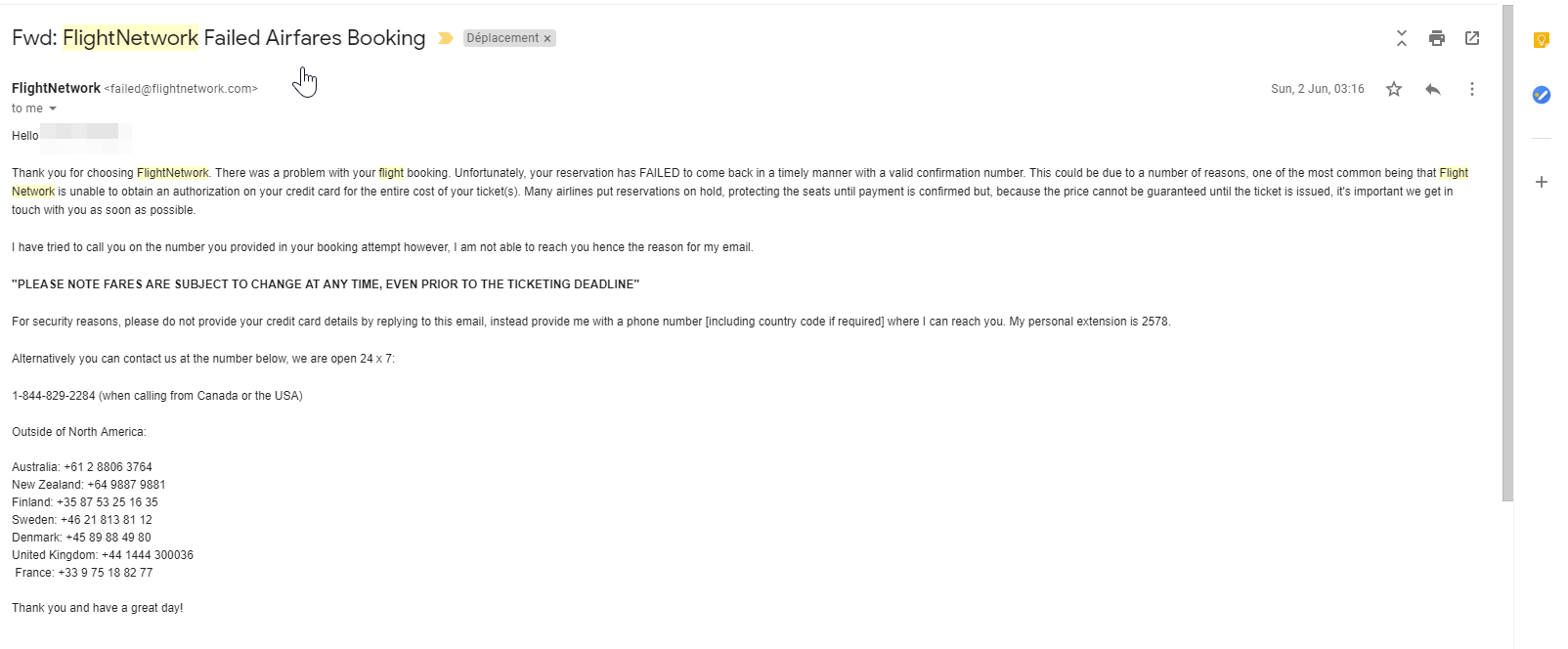Toggle the yellow importance marker
This screenshot has width=1568, height=649.
click(x=446, y=38)
